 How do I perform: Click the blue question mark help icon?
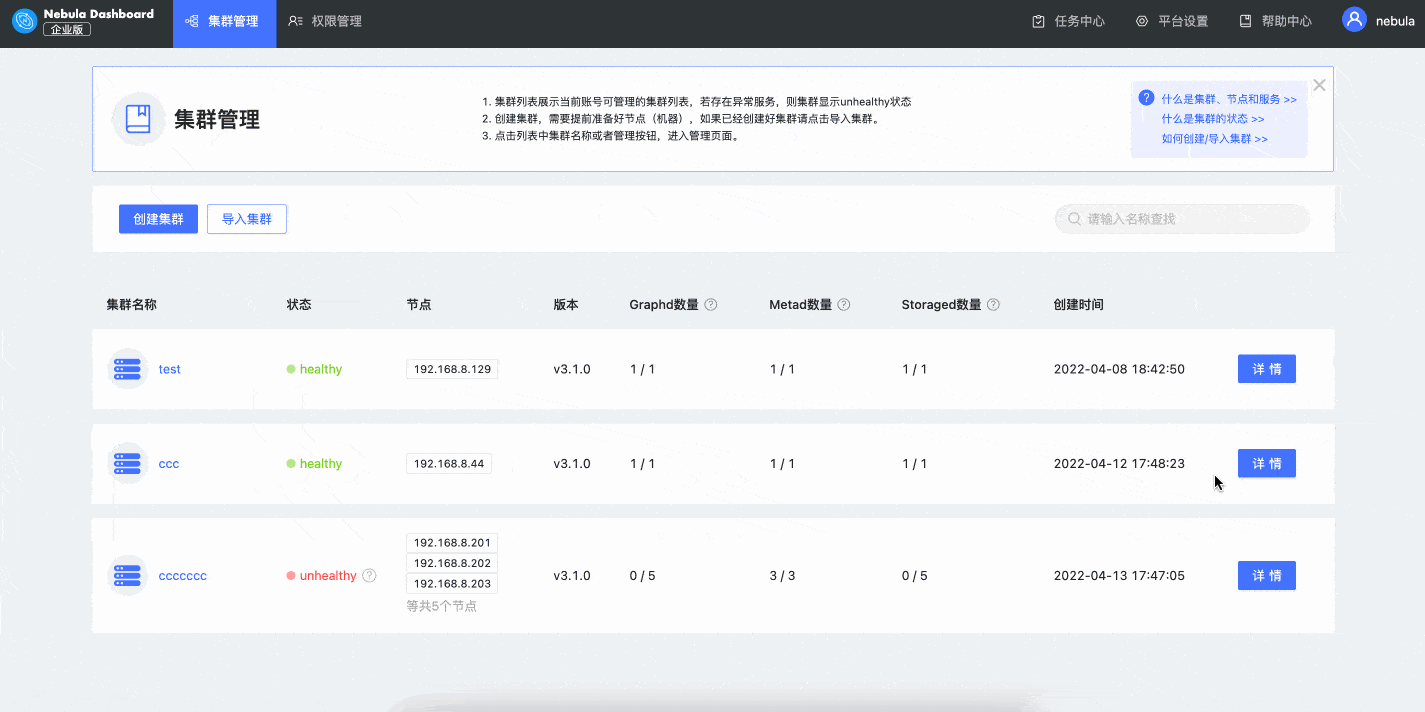point(1146,98)
